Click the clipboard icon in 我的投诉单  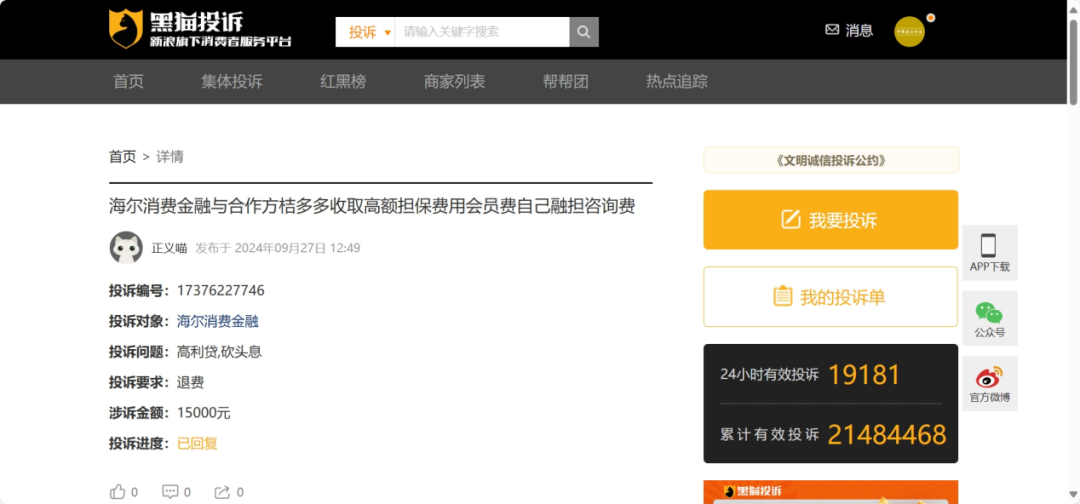[782, 297]
